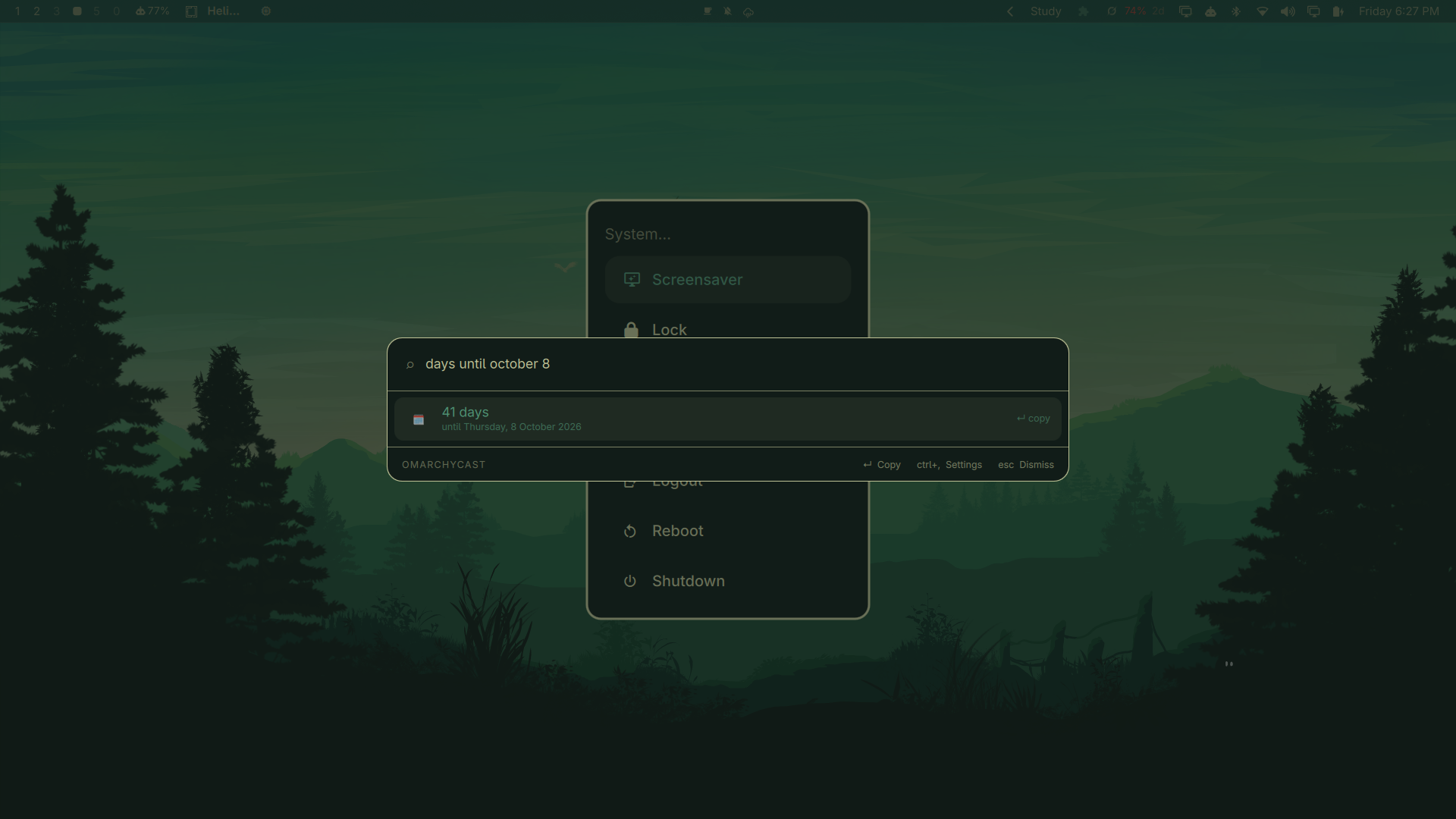Click the OMARCHYCAST label in the footer
The image size is (1456, 819).
[x=444, y=465]
